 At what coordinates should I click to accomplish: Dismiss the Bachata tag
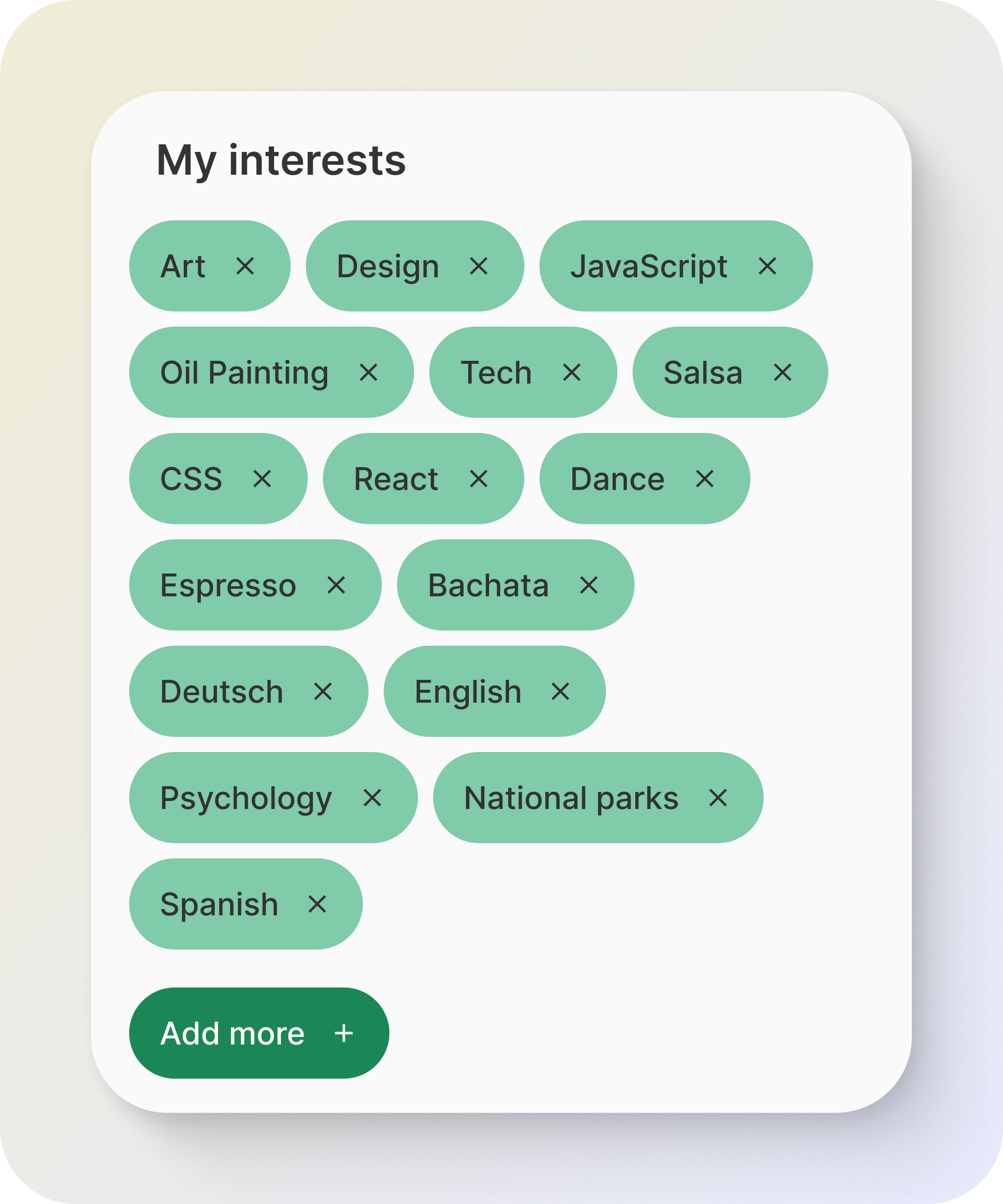(588, 585)
